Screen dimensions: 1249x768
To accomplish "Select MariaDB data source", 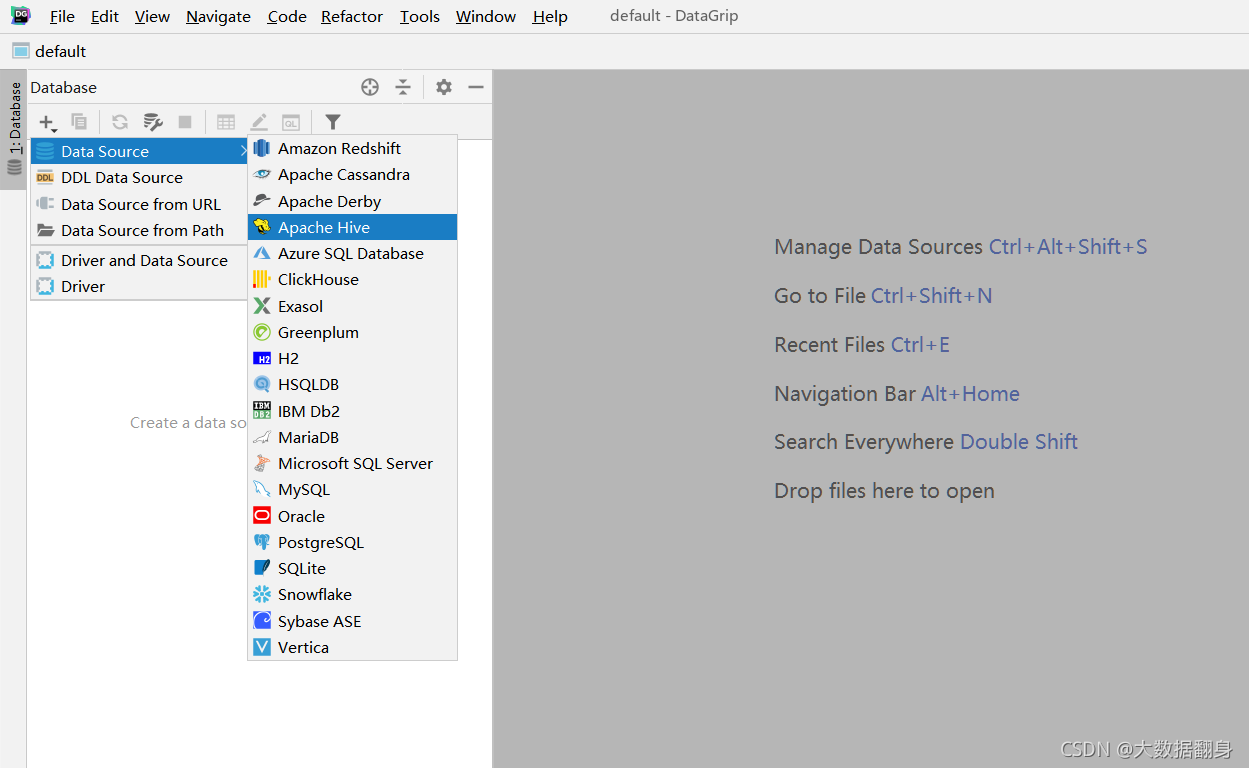I will [x=352, y=437].
